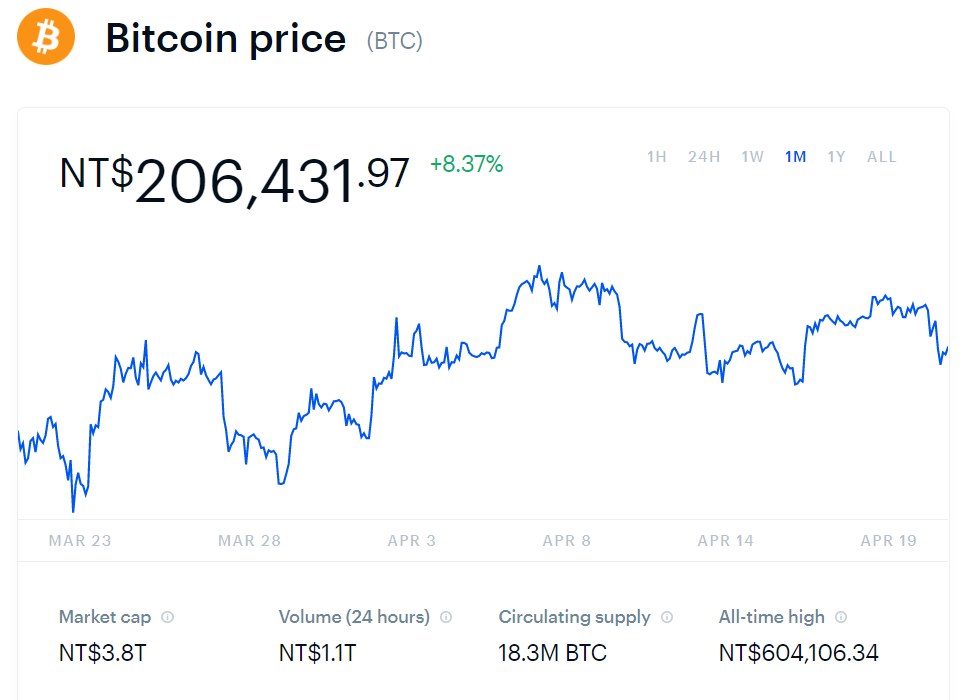
Task: Show the 1Y price chart
Action: point(836,157)
